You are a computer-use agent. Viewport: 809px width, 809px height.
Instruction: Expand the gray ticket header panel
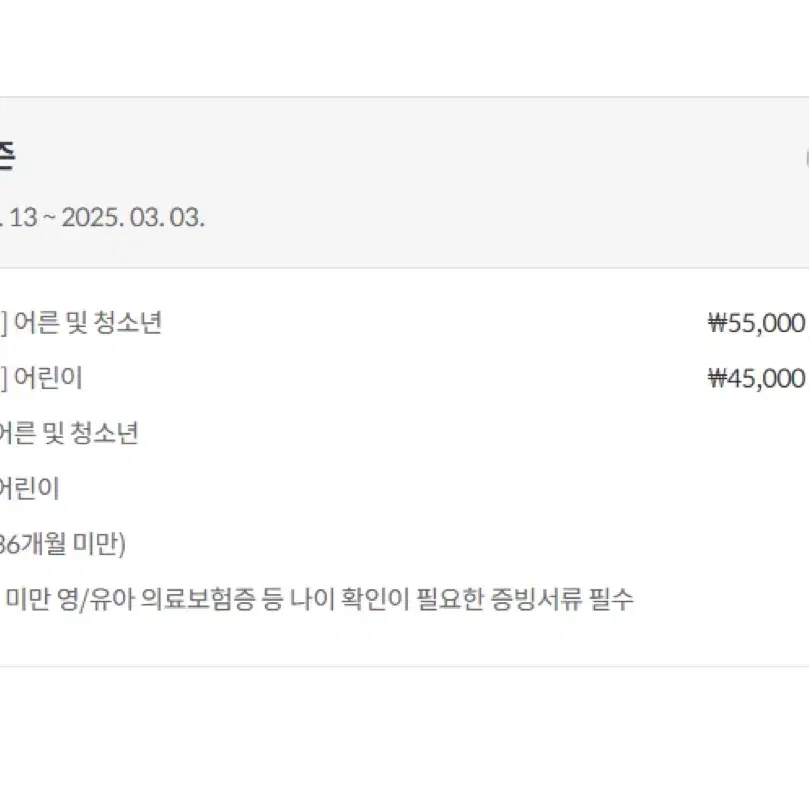point(404,182)
